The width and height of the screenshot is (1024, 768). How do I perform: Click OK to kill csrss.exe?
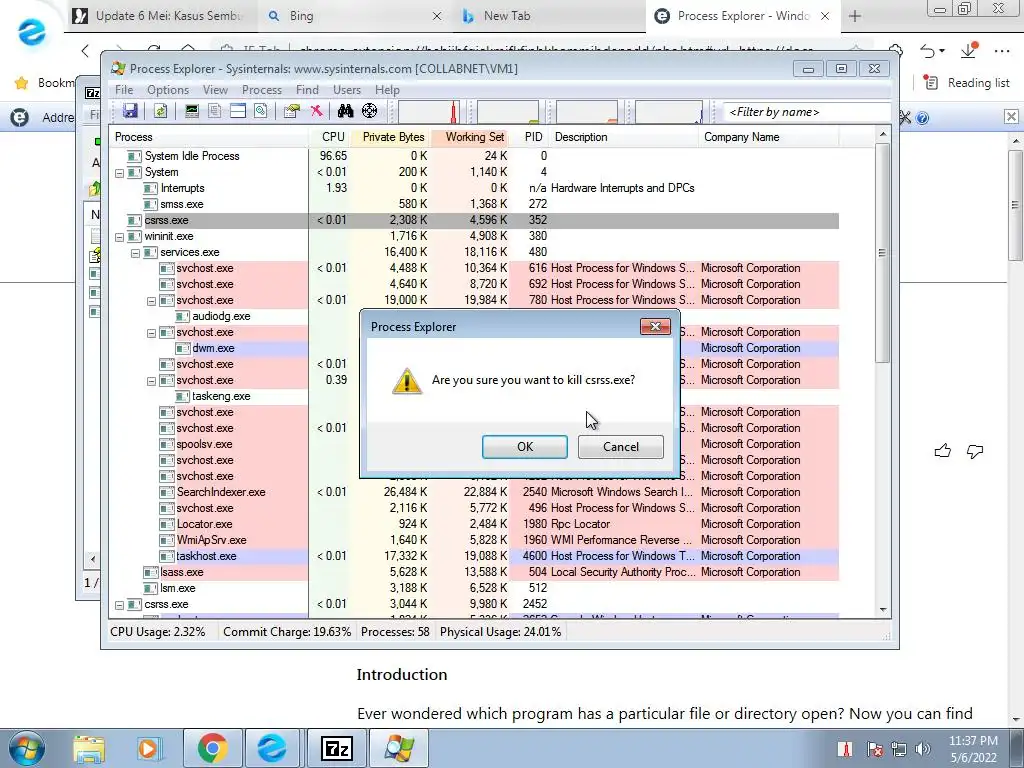(x=524, y=447)
